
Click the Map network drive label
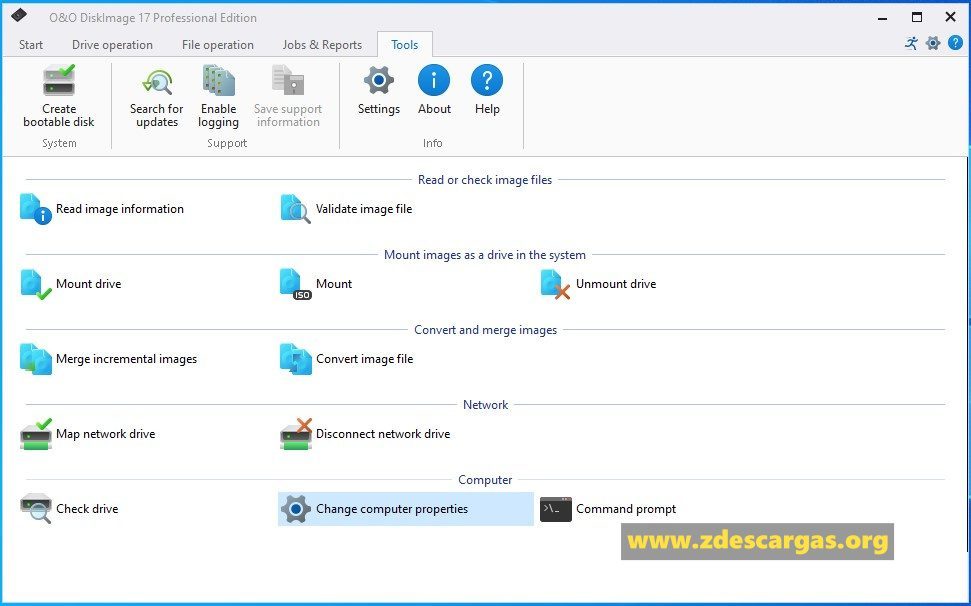point(105,434)
